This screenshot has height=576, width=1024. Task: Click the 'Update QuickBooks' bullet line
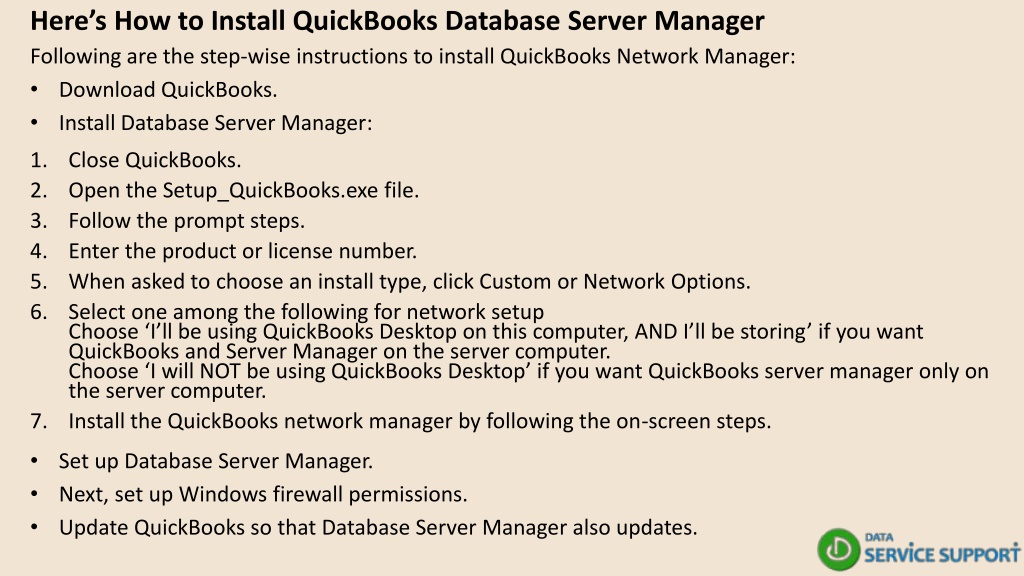click(378, 528)
